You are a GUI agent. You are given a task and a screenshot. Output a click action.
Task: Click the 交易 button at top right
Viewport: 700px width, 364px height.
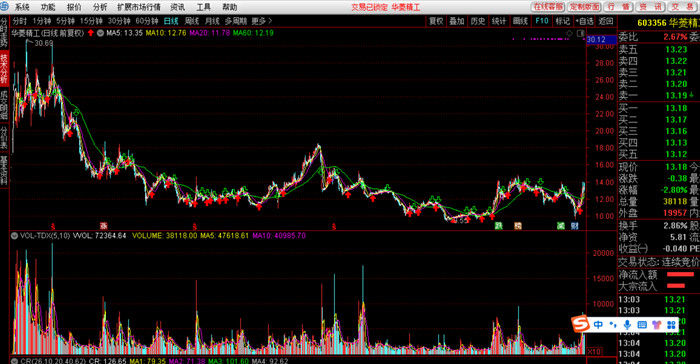pyautogui.click(x=682, y=7)
